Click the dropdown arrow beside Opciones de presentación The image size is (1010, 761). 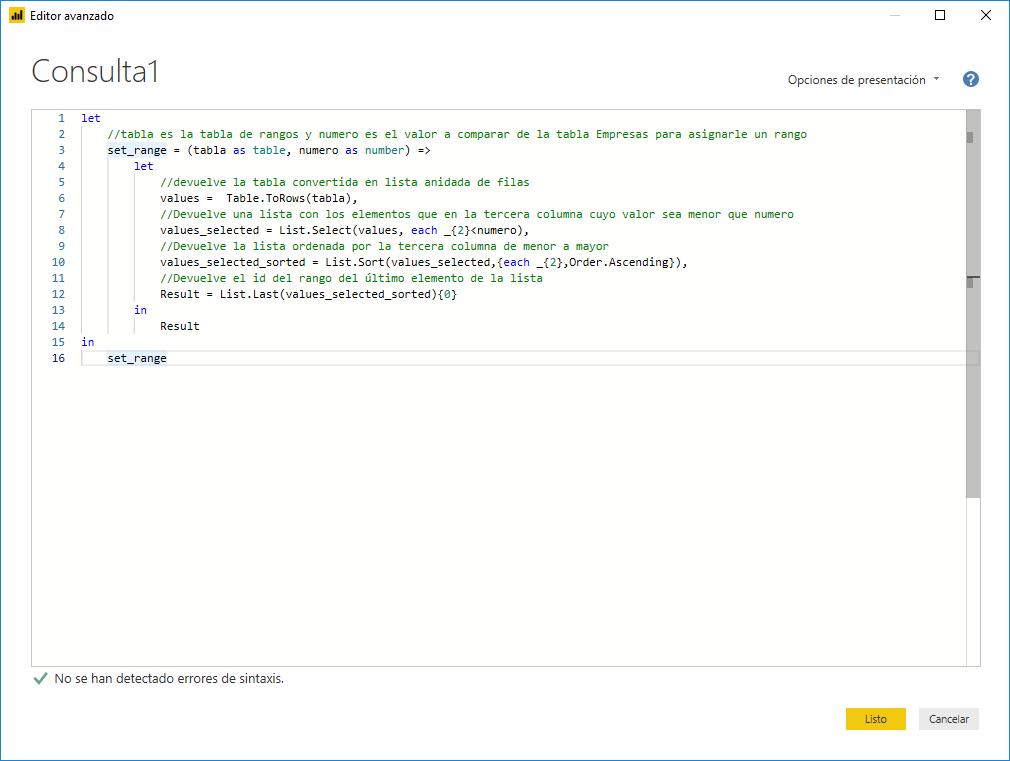[x=935, y=79]
